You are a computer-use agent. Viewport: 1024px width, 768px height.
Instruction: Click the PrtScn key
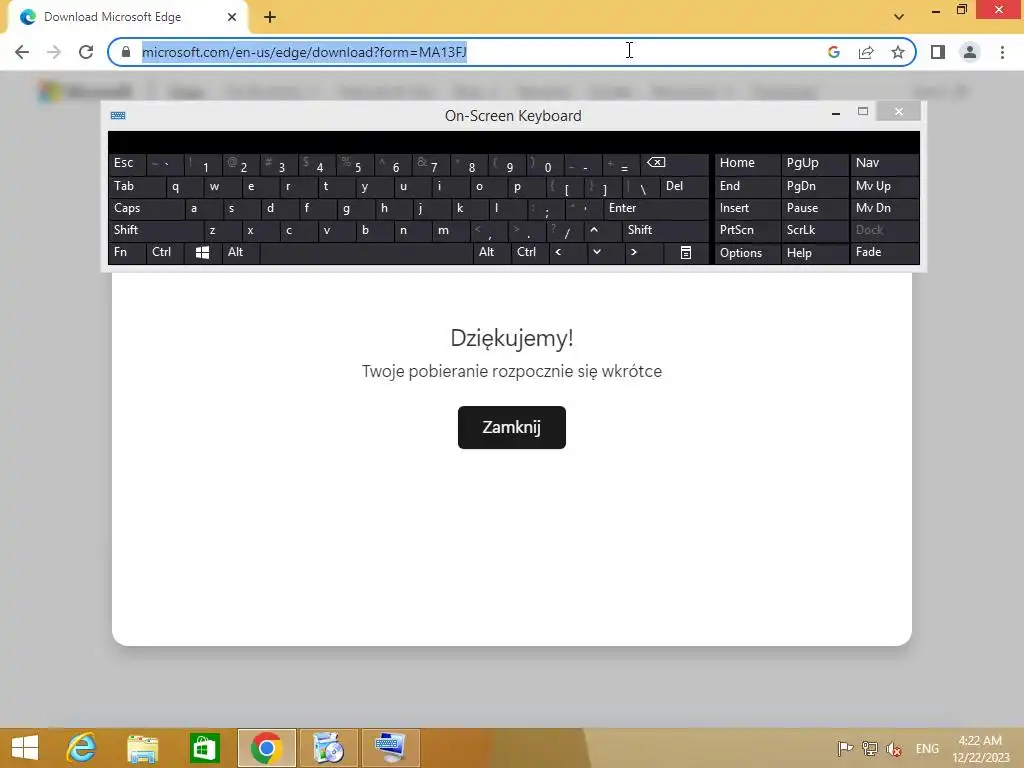[x=747, y=230]
